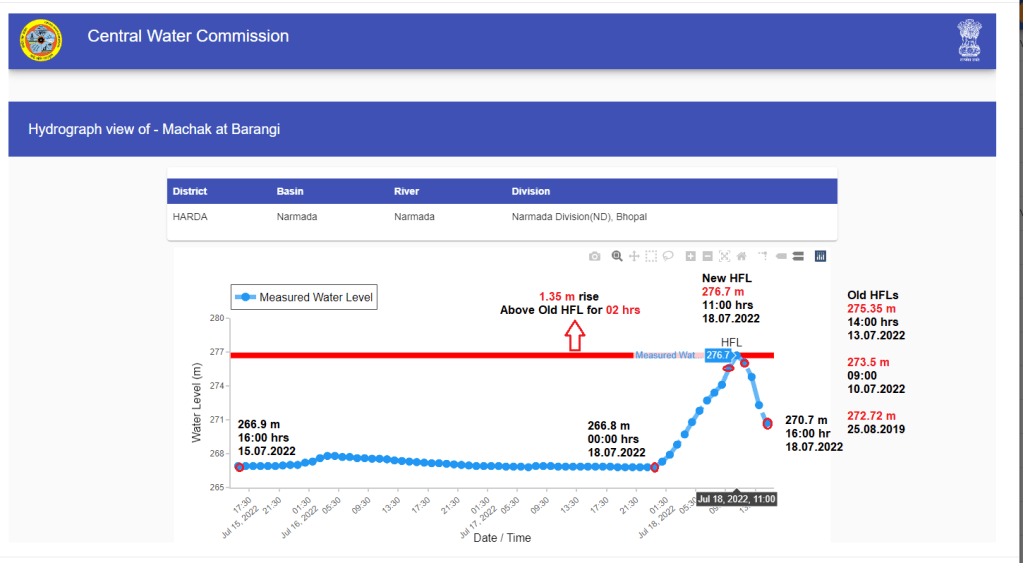Show closest data on hover
The image size is (1023, 563).
781,256
